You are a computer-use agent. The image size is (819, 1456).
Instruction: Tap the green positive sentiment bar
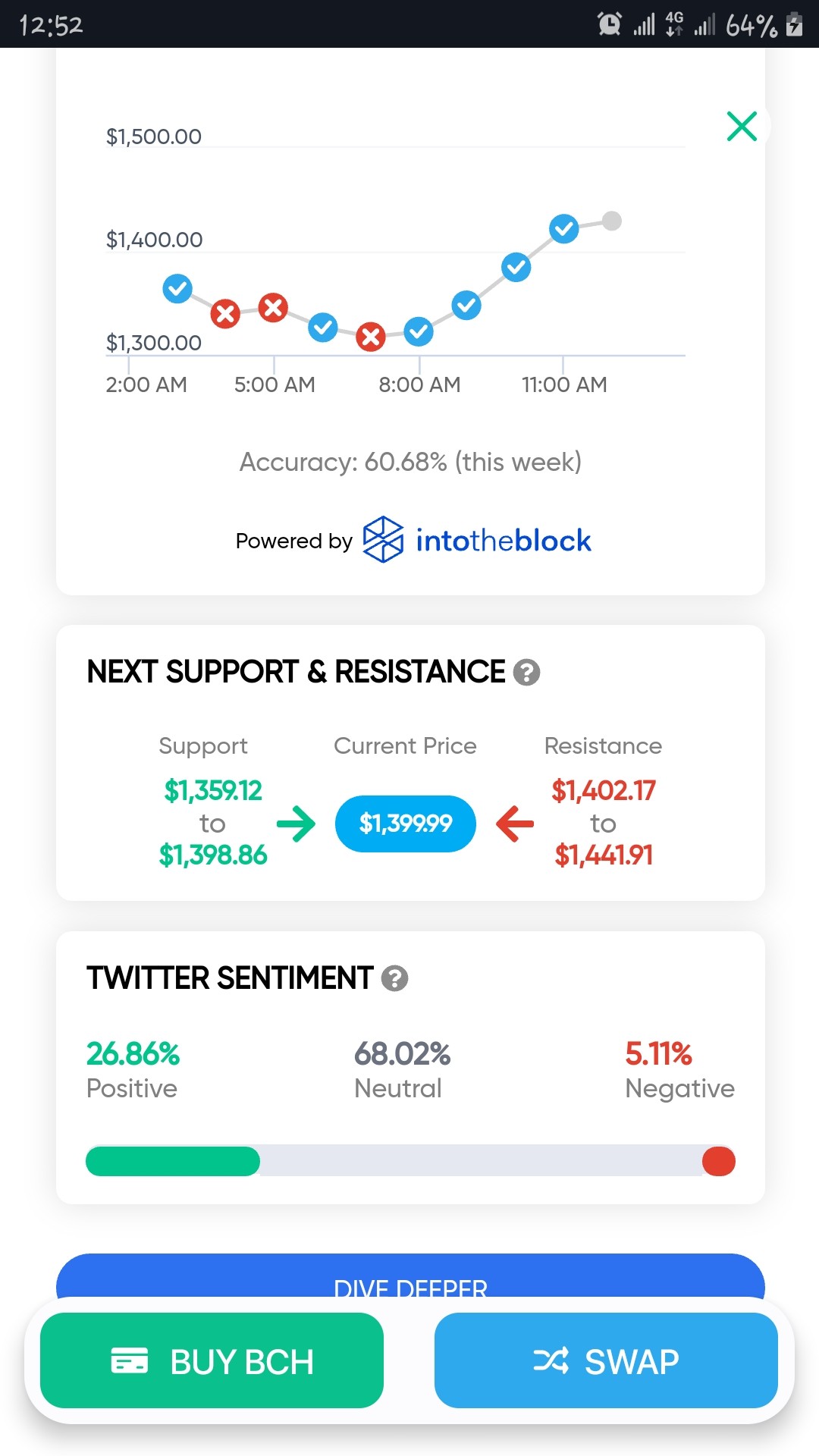tap(173, 1161)
